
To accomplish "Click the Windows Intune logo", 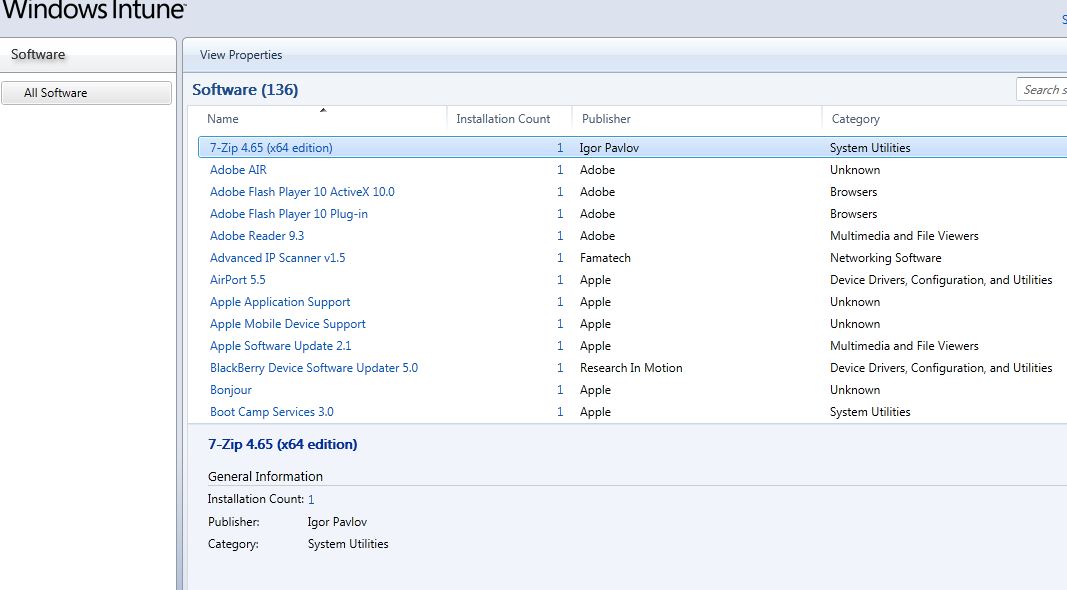I will (93, 10).
